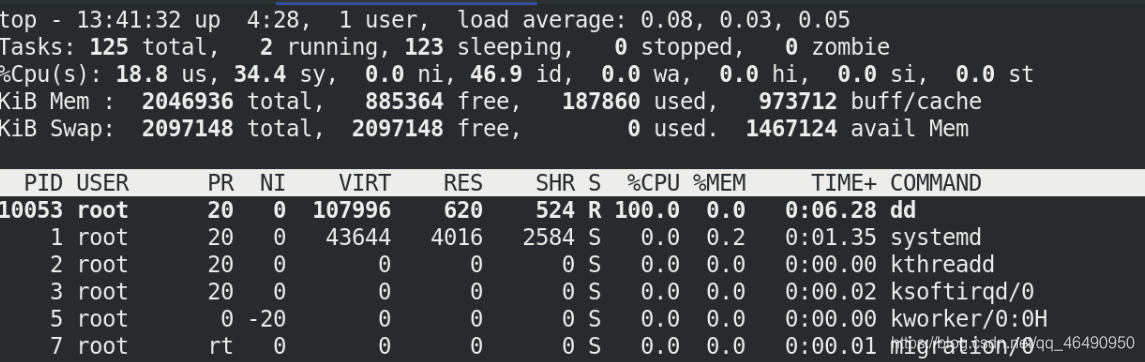Select PID 10053 in the dd row

point(31,210)
